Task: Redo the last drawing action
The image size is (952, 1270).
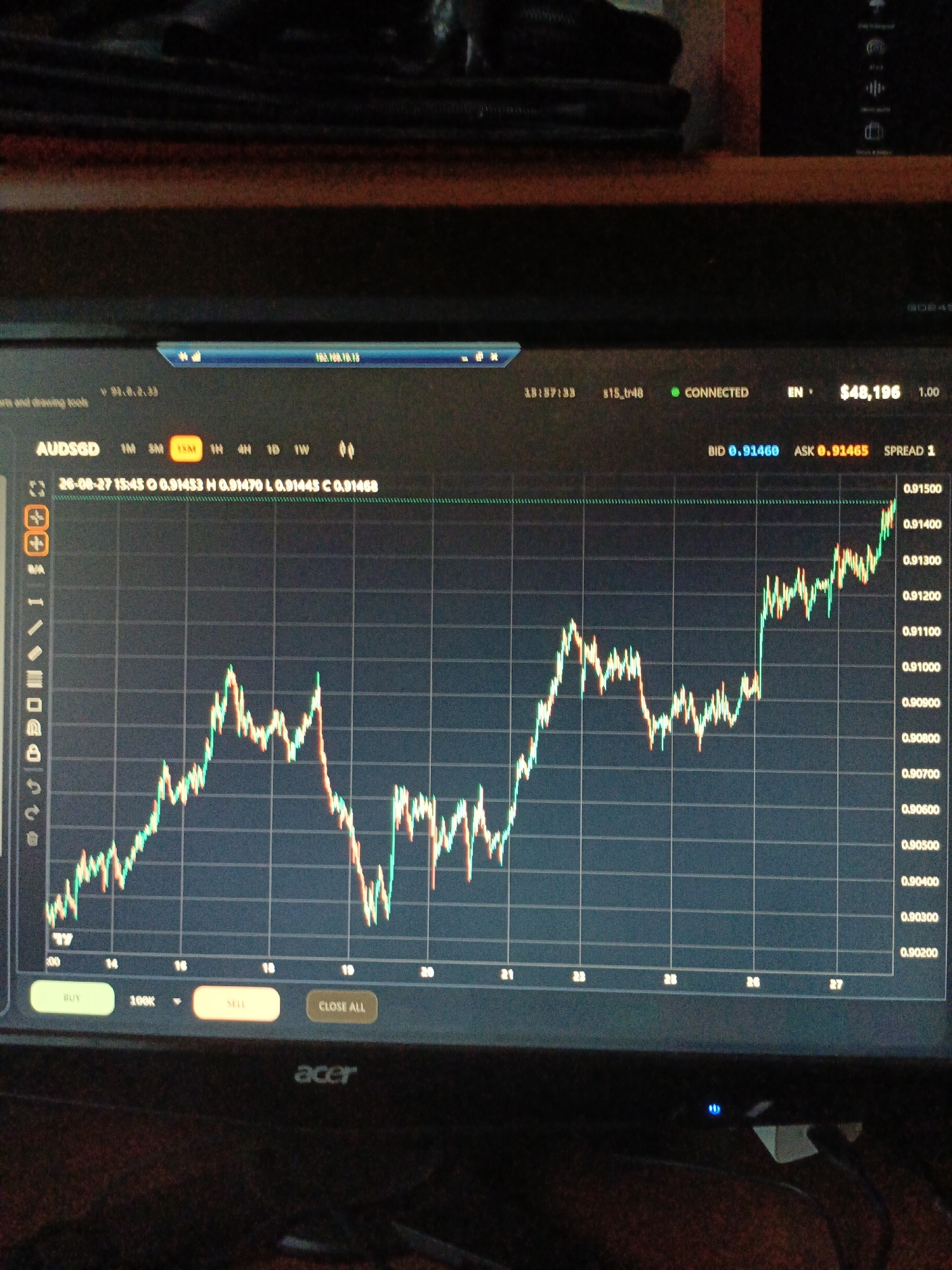Action: click(33, 813)
